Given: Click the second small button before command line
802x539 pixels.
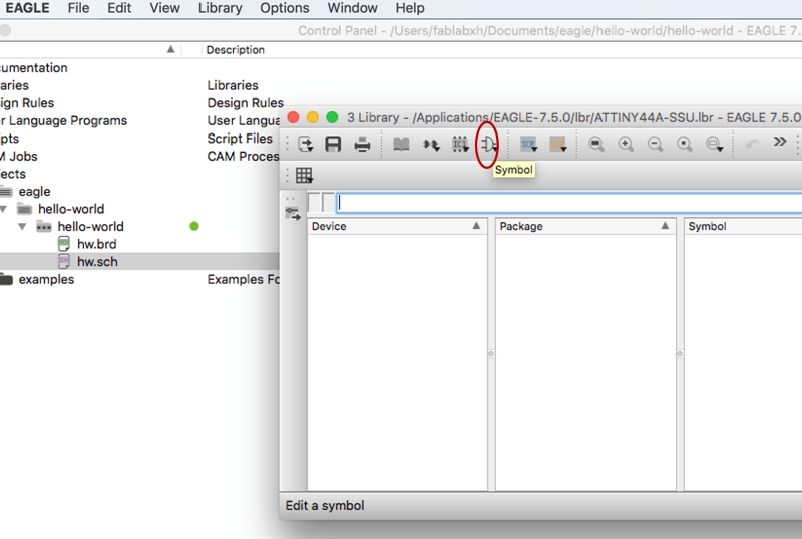Looking at the screenshot, I should pos(328,203).
